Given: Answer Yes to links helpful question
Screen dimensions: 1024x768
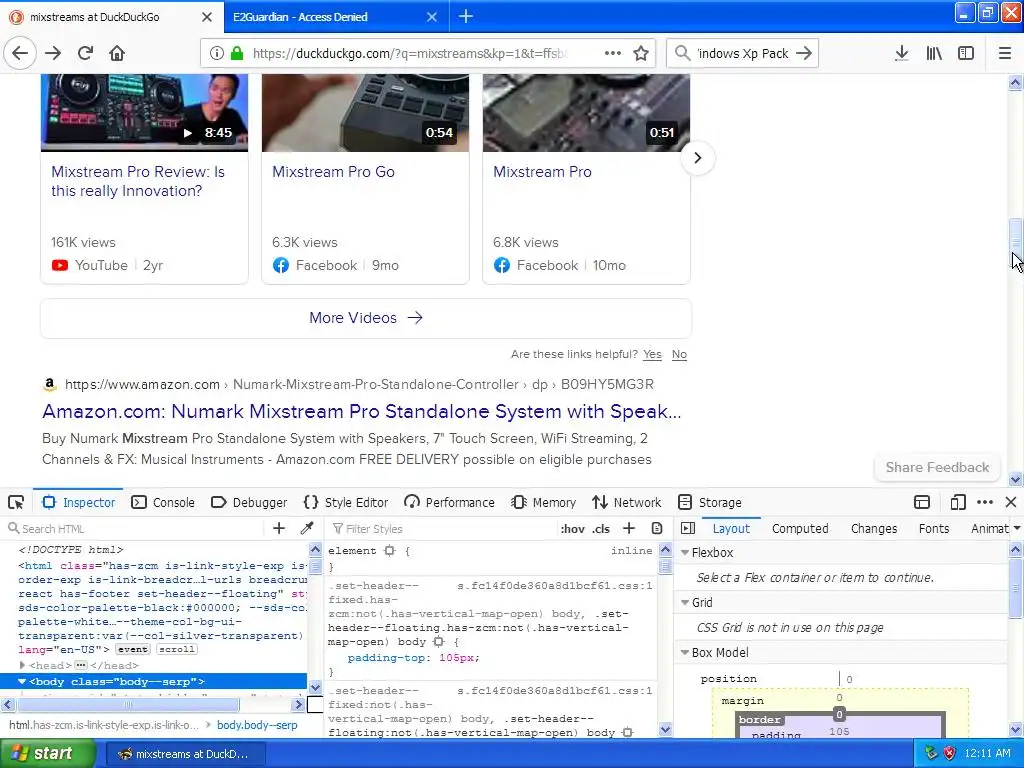Looking at the screenshot, I should [x=652, y=354].
